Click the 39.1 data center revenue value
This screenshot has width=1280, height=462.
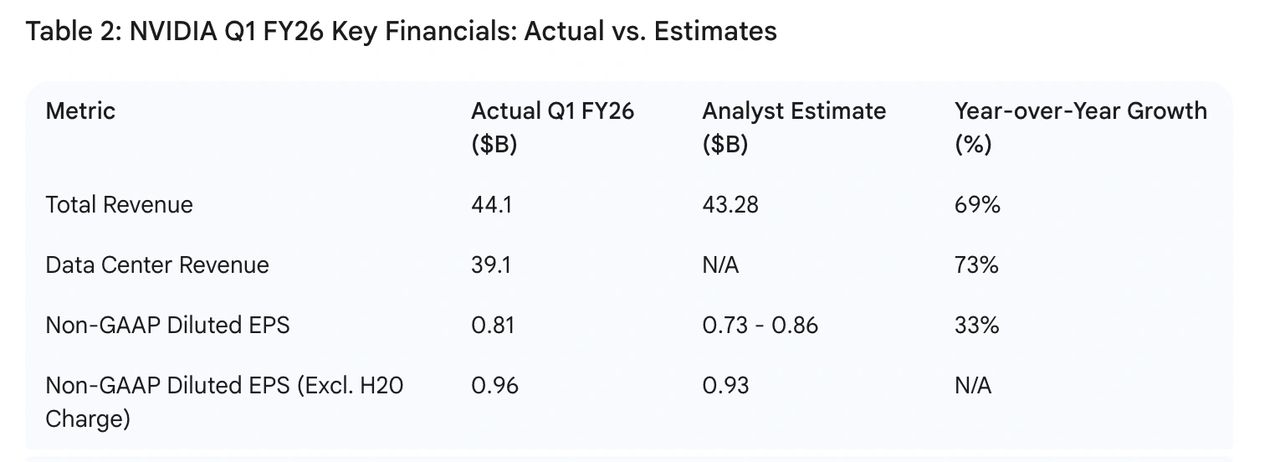[490, 265]
